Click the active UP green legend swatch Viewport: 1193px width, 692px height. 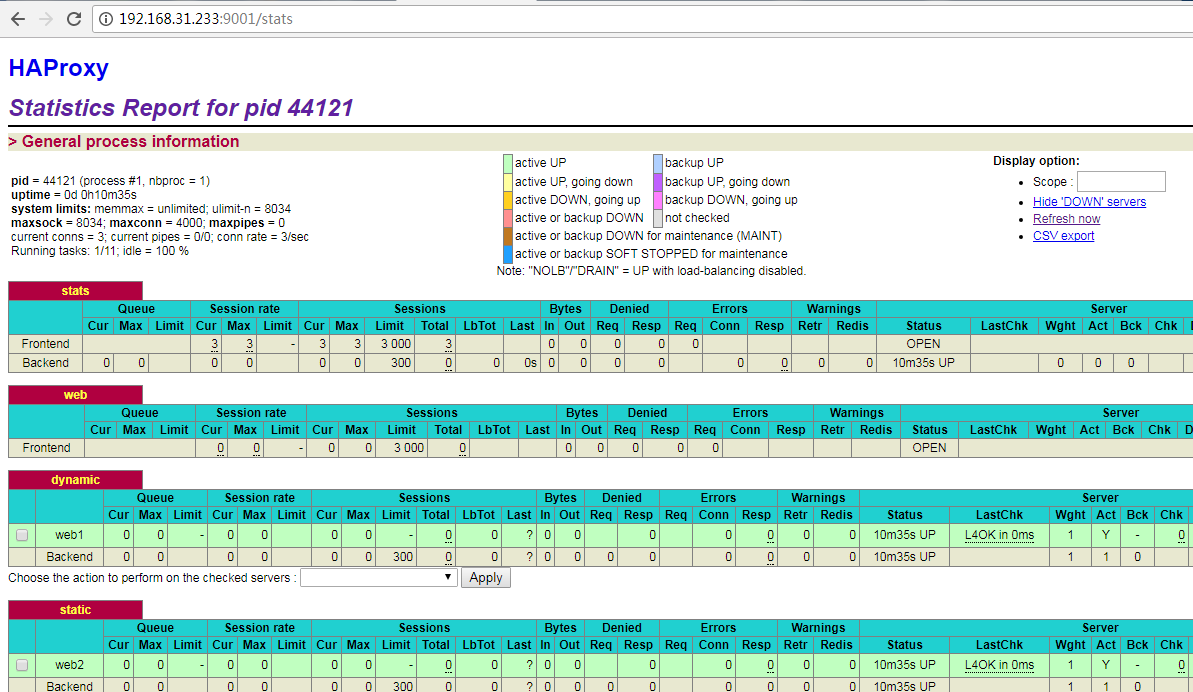507,163
